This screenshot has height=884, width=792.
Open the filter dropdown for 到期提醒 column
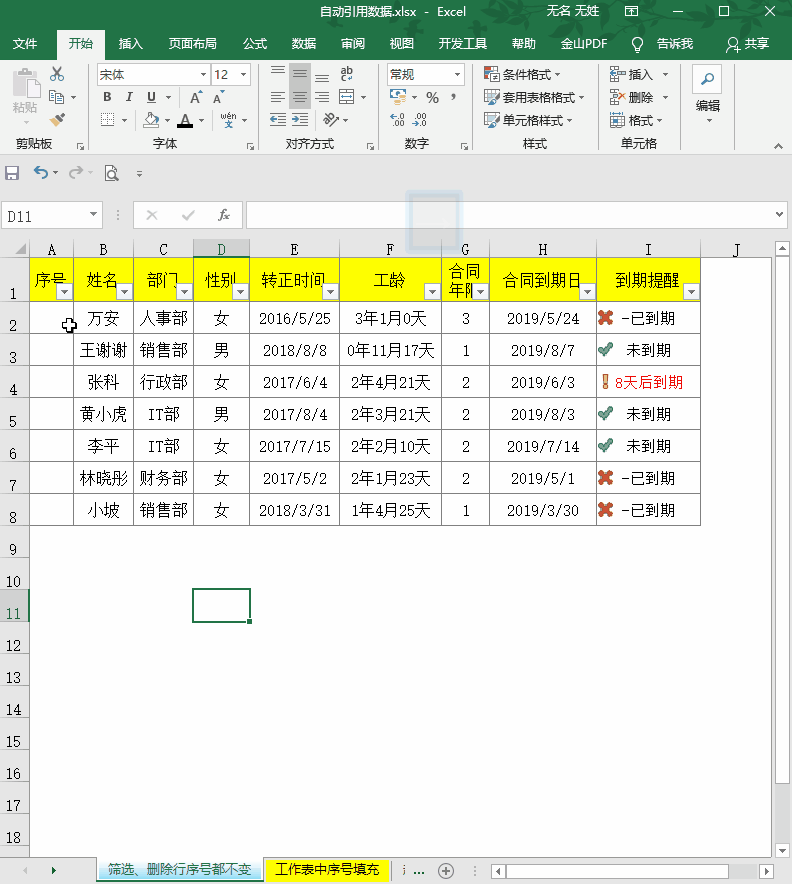click(x=691, y=291)
